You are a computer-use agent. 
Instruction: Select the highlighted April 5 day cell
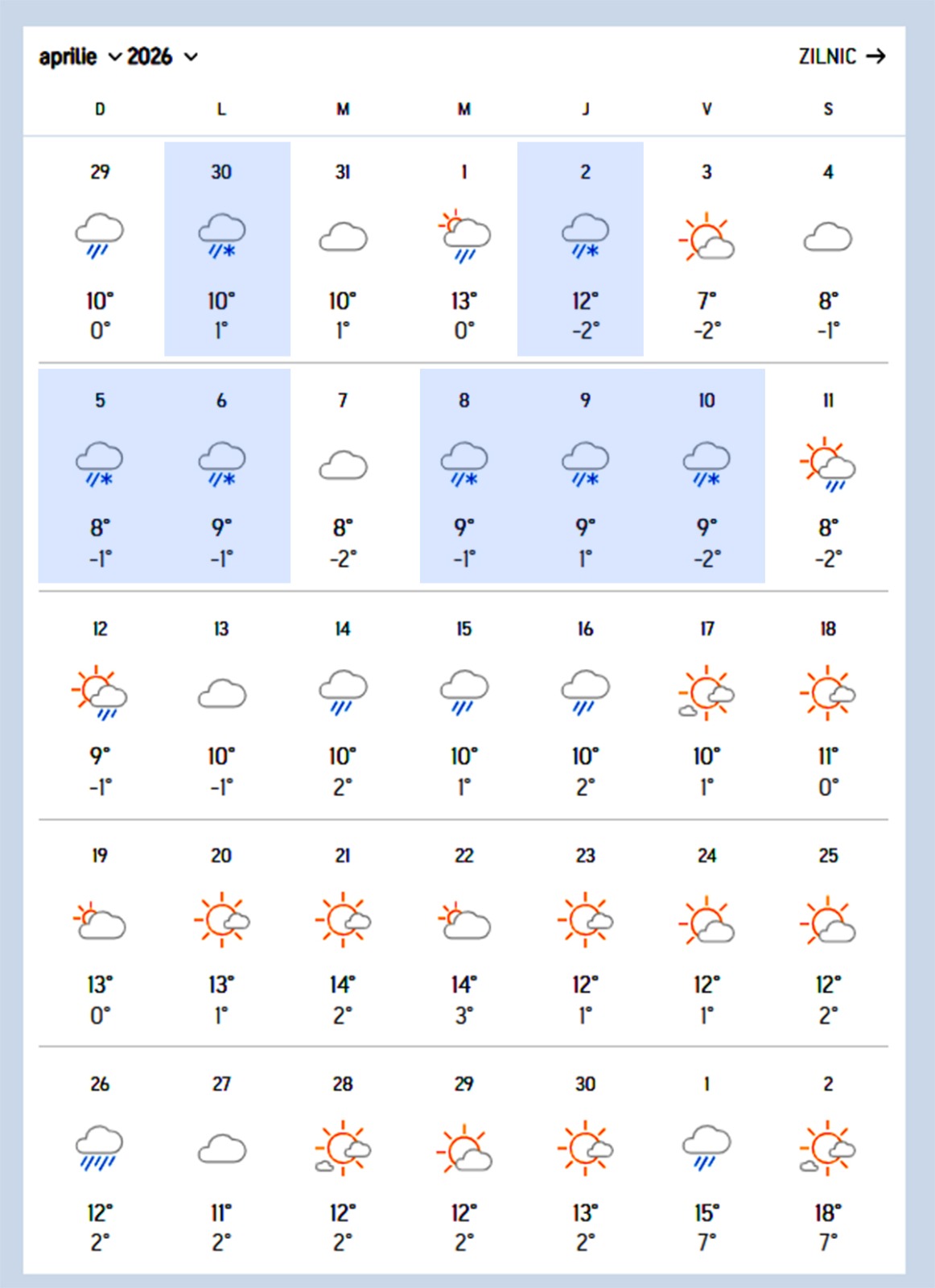pyautogui.click(x=100, y=476)
